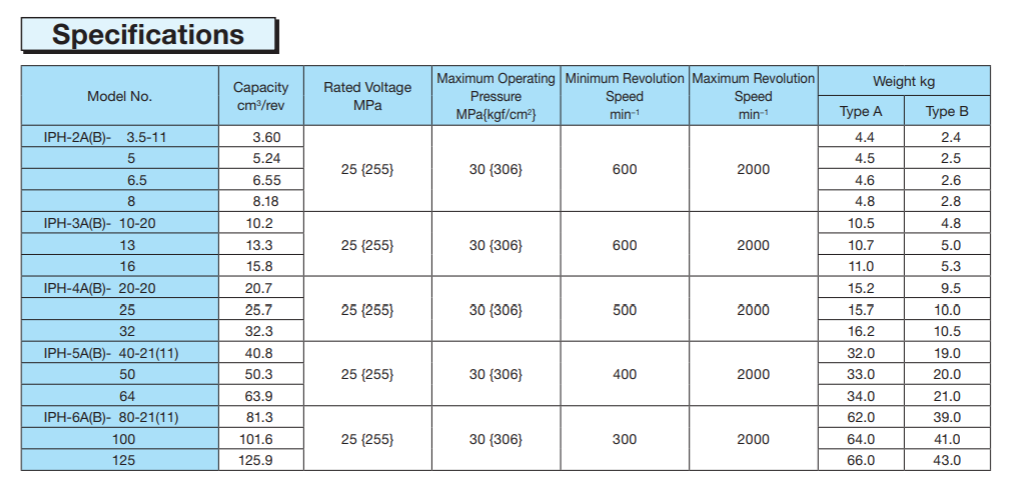The image size is (1014, 485).
Task: Select the Rated Voltage MPa header
Action: click(367, 96)
